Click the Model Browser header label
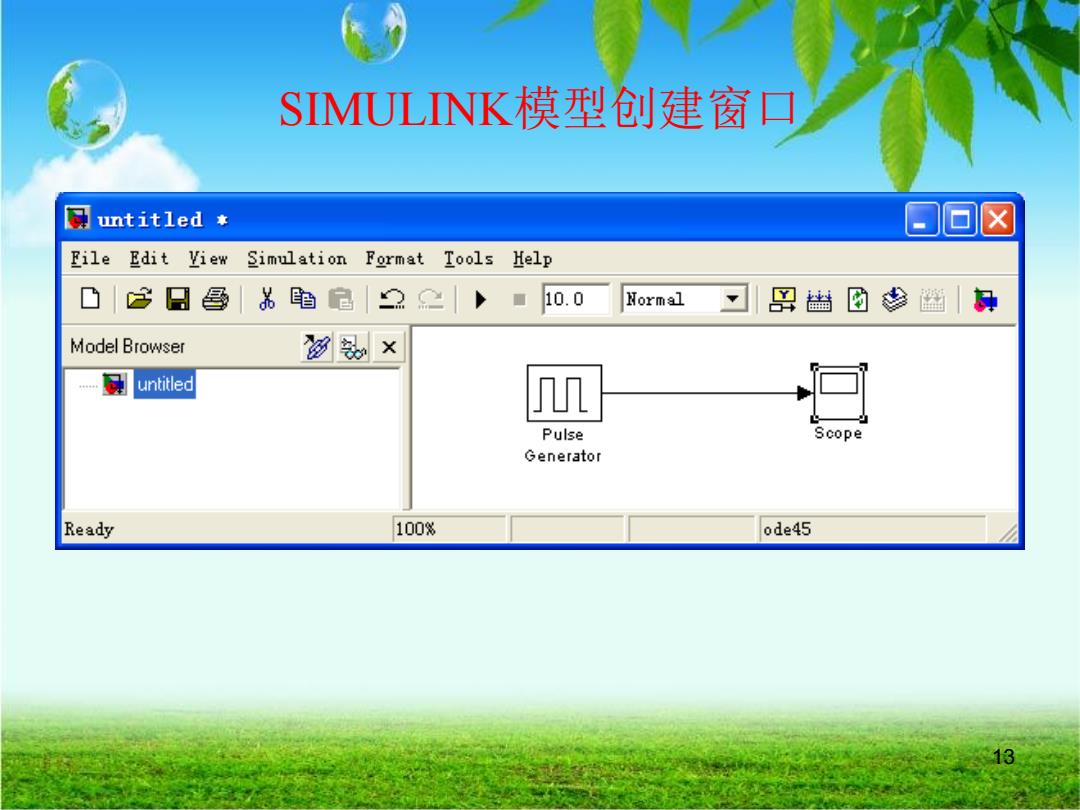Image resolution: width=1080 pixels, height=810 pixels. (127, 346)
